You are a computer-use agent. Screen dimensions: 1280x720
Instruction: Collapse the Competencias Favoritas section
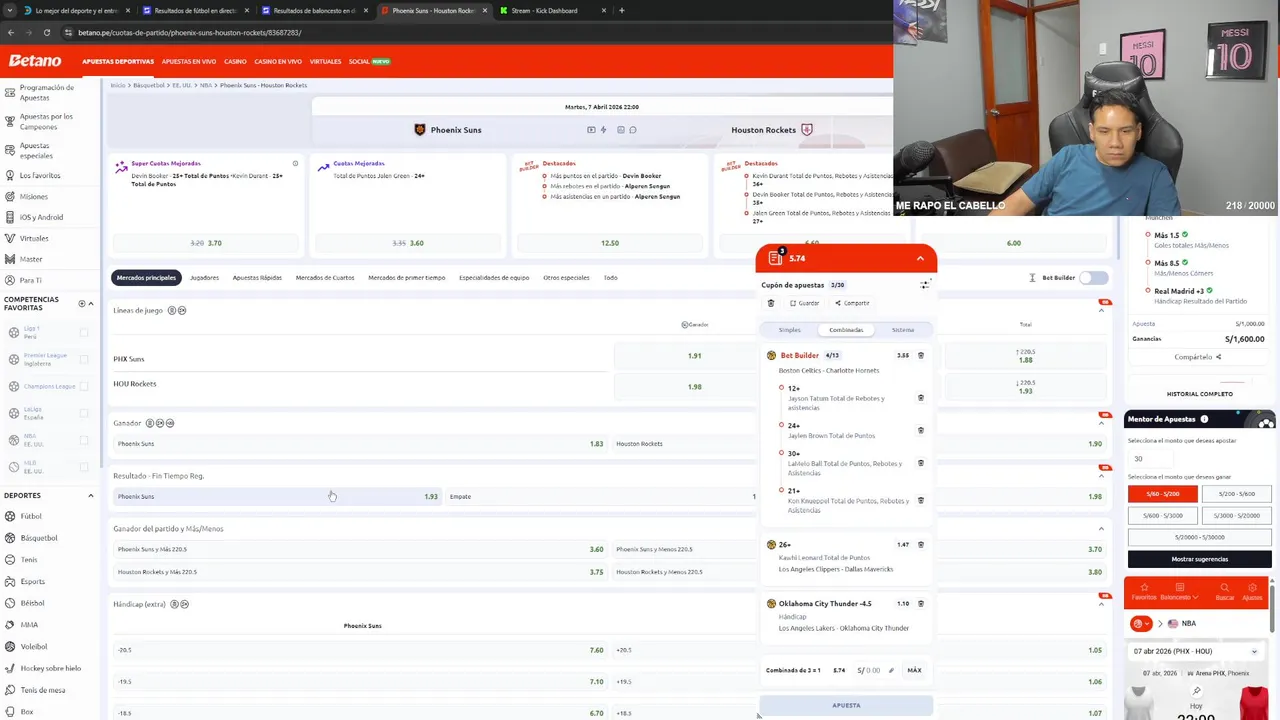(x=91, y=303)
